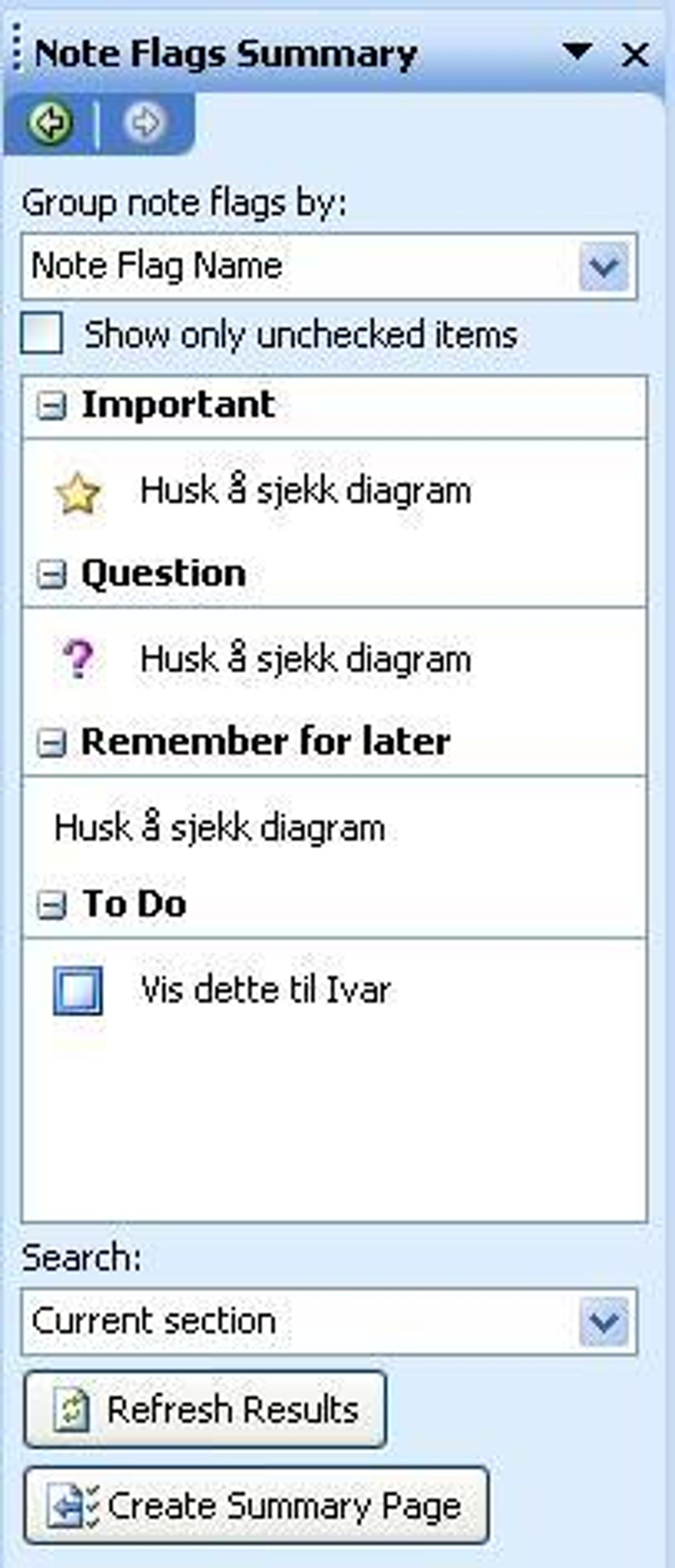Check the To Do box for Ivar

(78, 990)
